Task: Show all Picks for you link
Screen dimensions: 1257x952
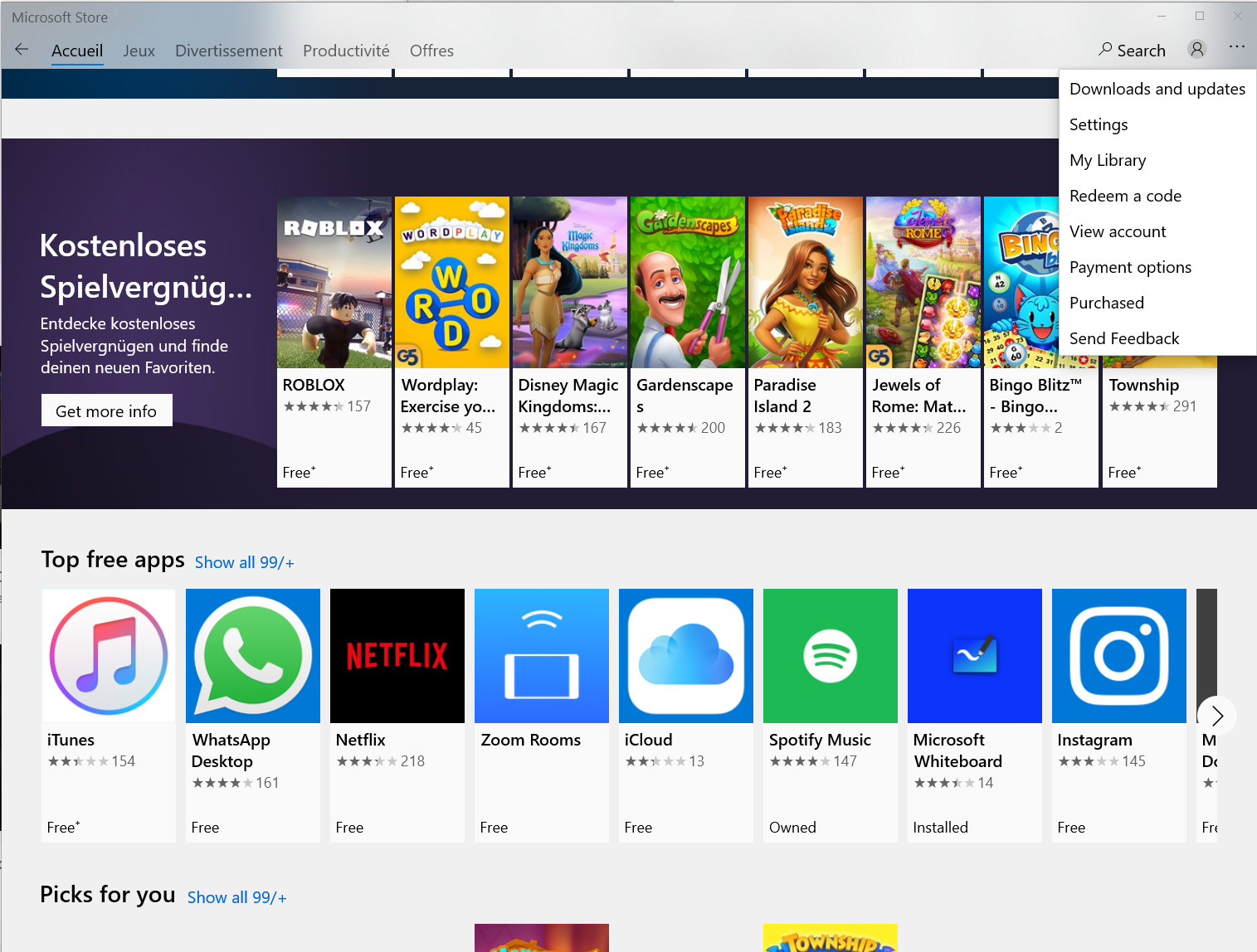Action: coord(237,897)
